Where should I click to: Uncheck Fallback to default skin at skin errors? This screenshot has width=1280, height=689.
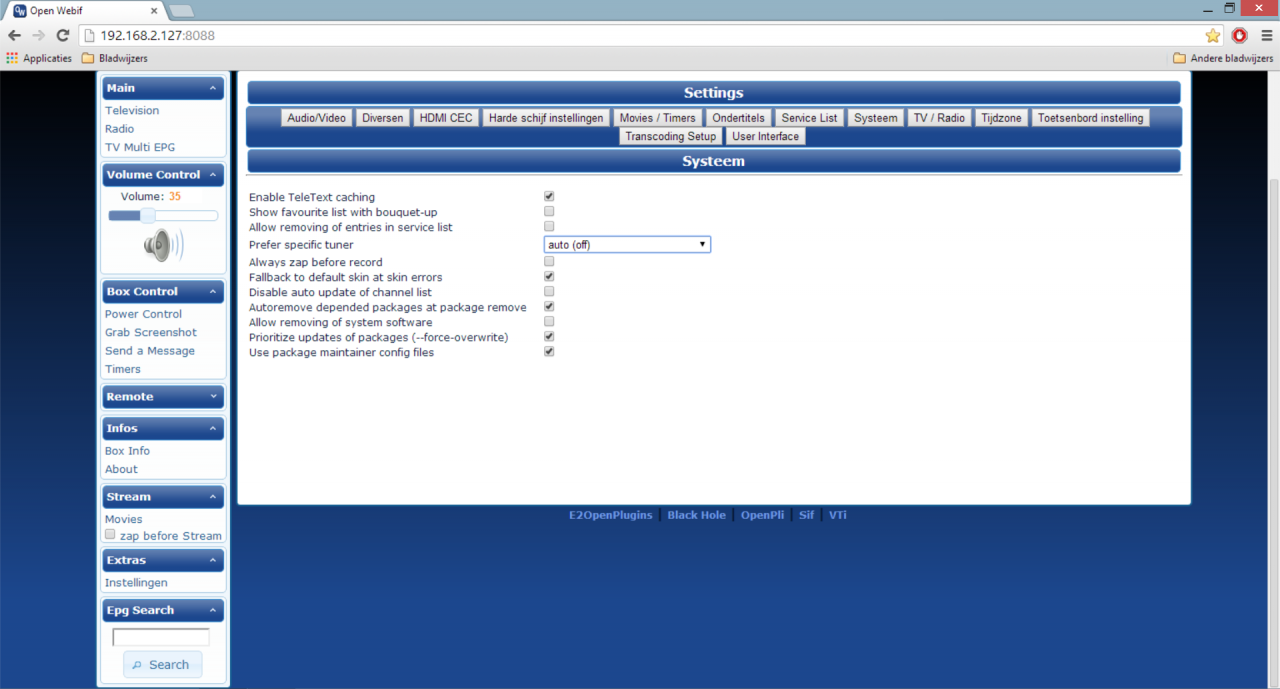549,277
